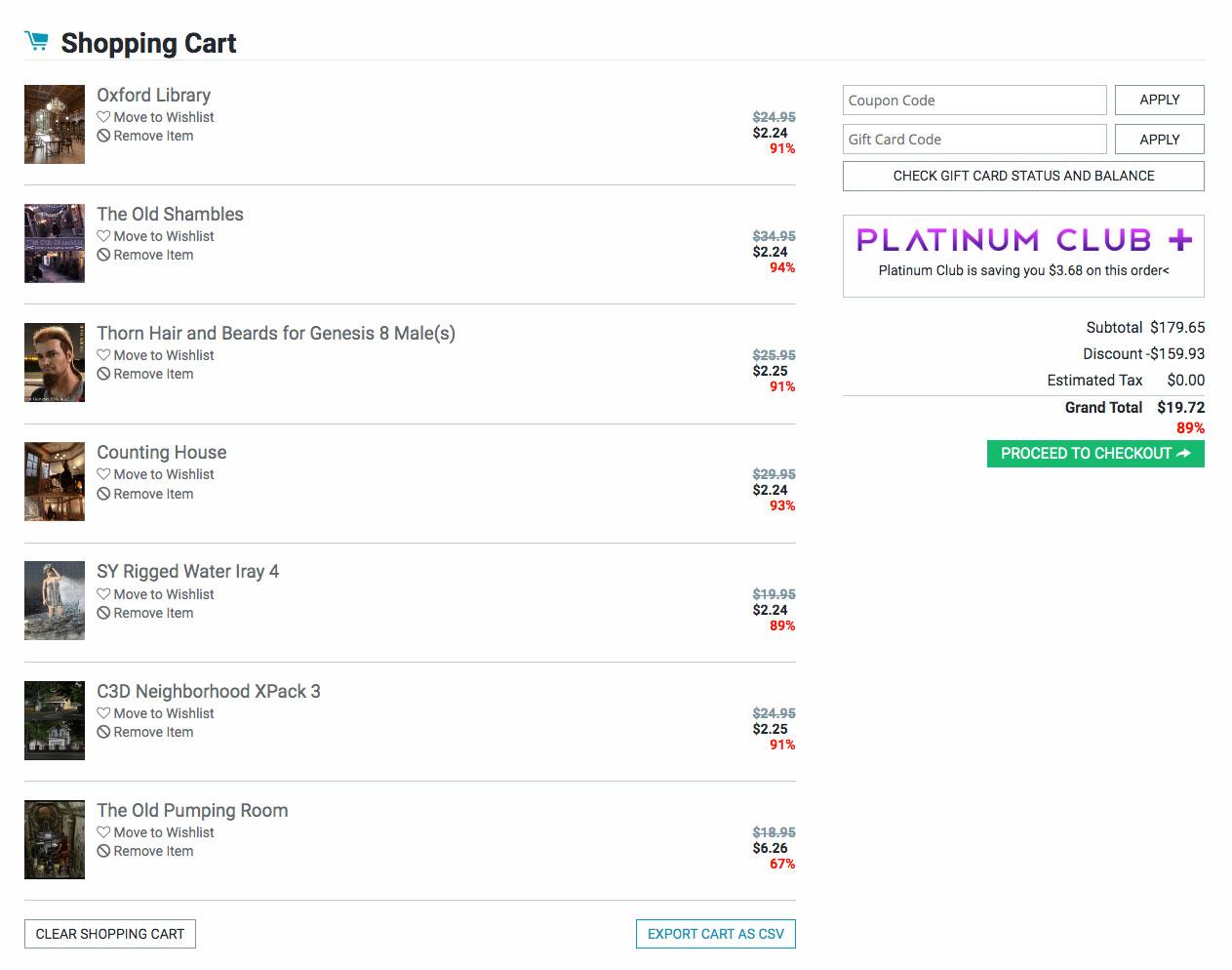Screen dimensions: 1232x970
Task: Open the Oxford Library product thumbnail
Action: coord(55,124)
